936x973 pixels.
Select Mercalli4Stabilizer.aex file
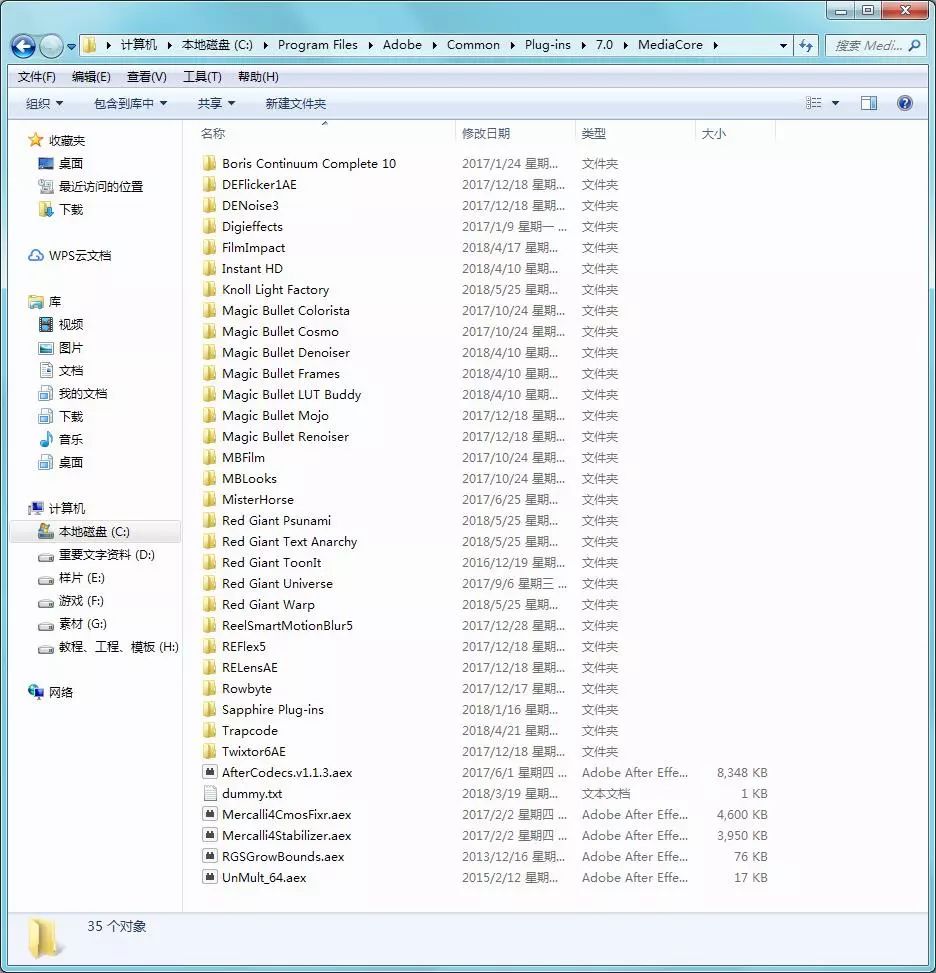click(287, 835)
